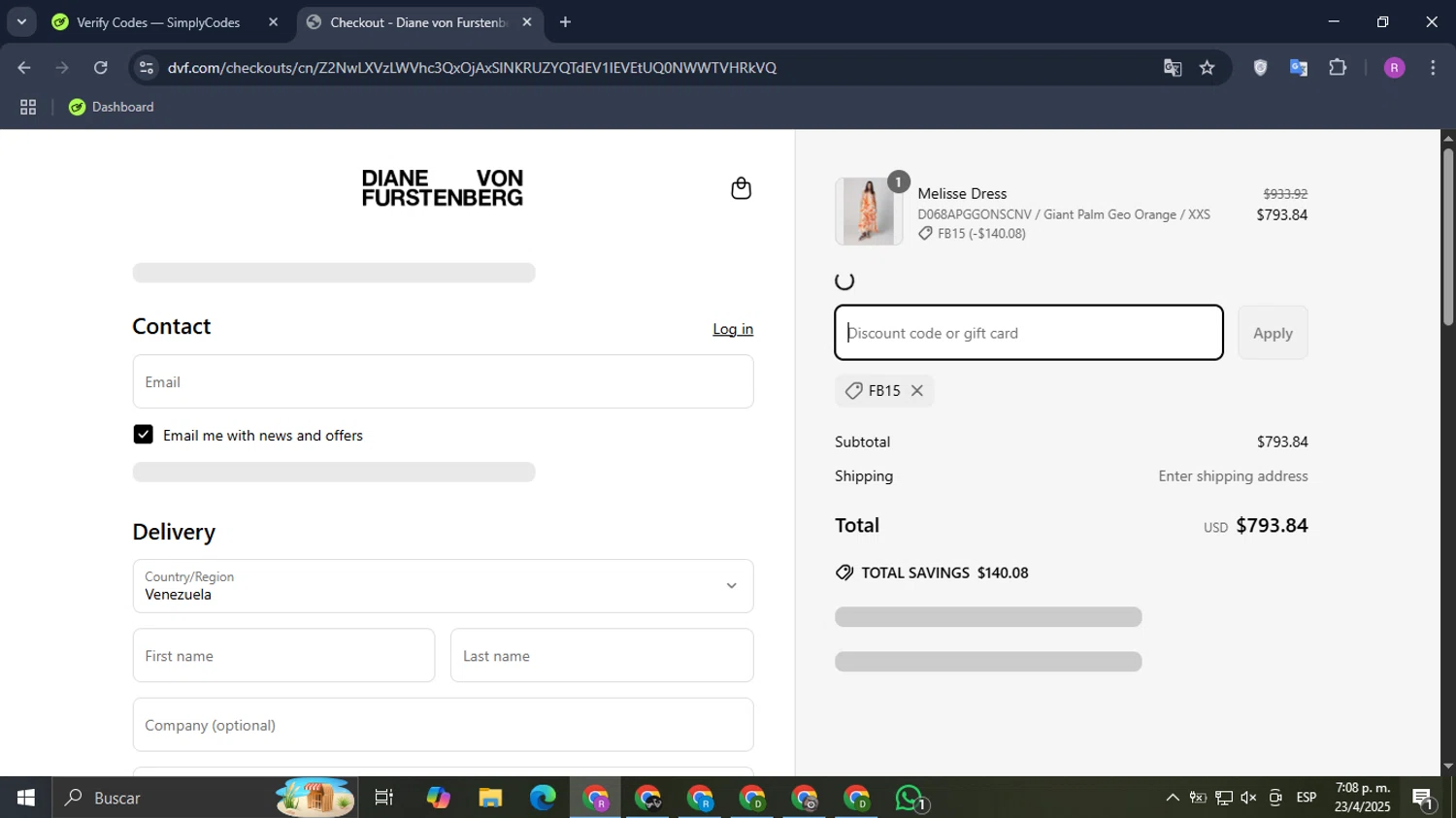Click the address bar URL
This screenshot has height=818, width=1456.
coord(472,68)
